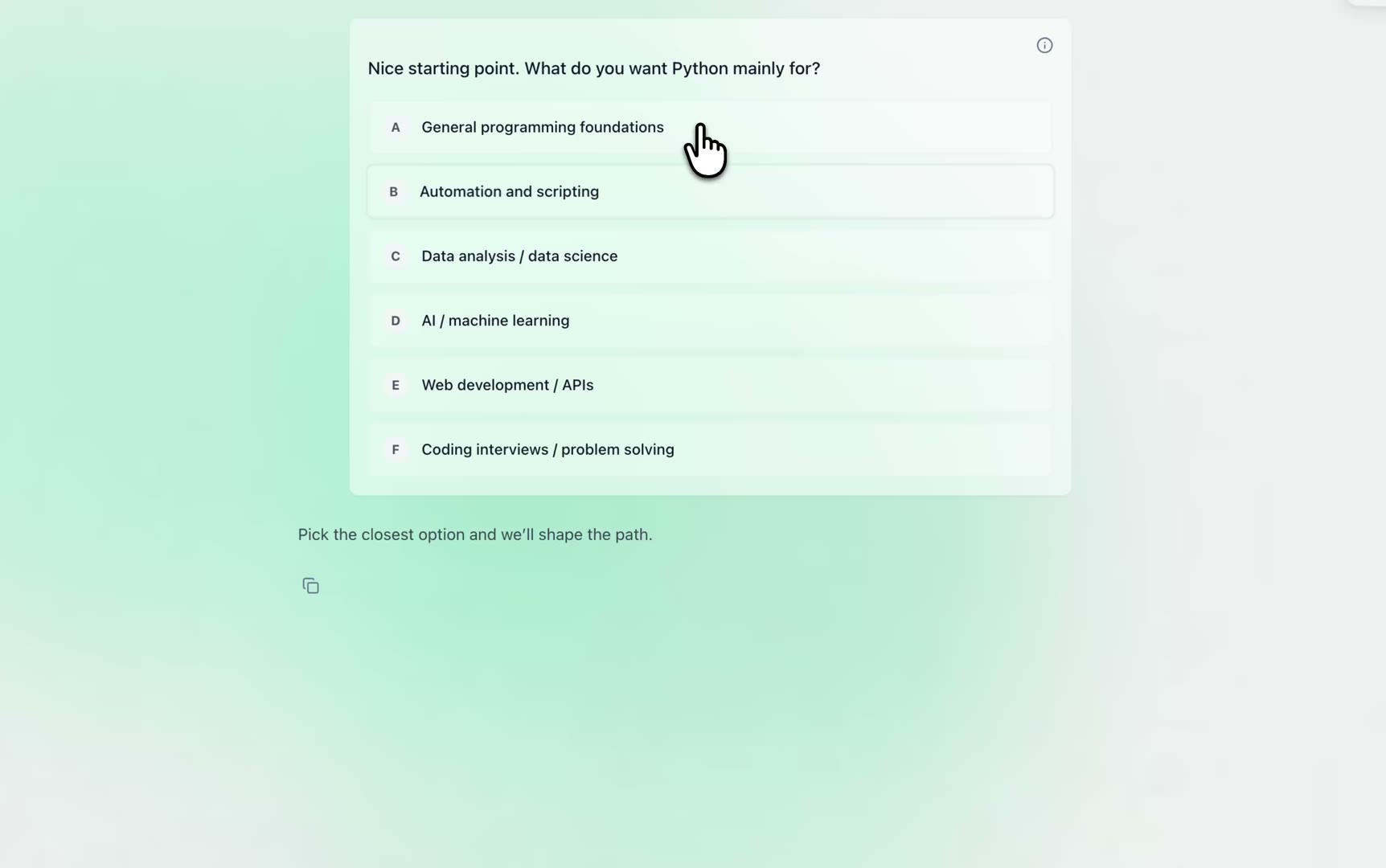Click the 'Pick the closest option' message text

pyautogui.click(x=474, y=534)
